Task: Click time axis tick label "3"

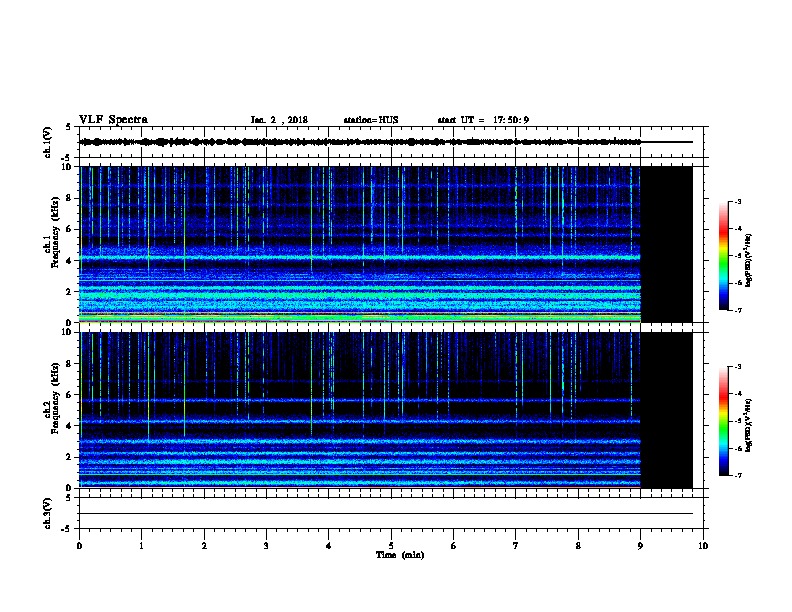Action: point(266,545)
